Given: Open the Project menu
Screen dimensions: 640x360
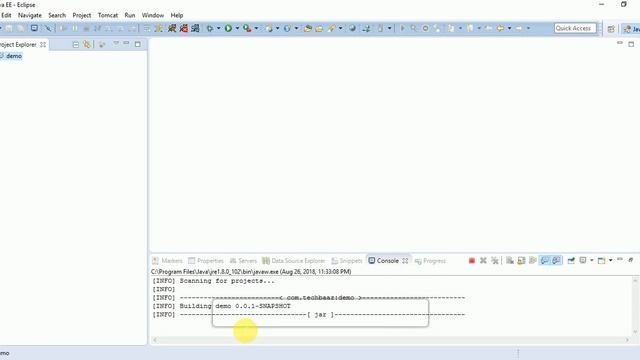Looking at the screenshot, I should 82,15.
